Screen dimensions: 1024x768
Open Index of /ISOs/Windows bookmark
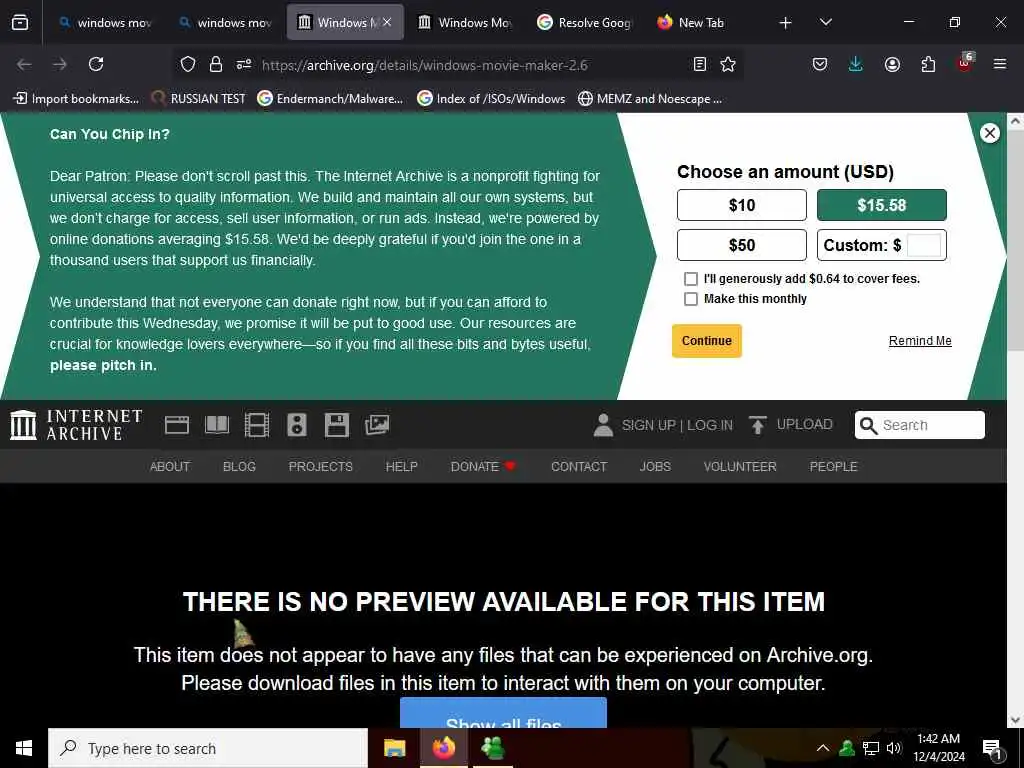pyautogui.click(x=491, y=99)
